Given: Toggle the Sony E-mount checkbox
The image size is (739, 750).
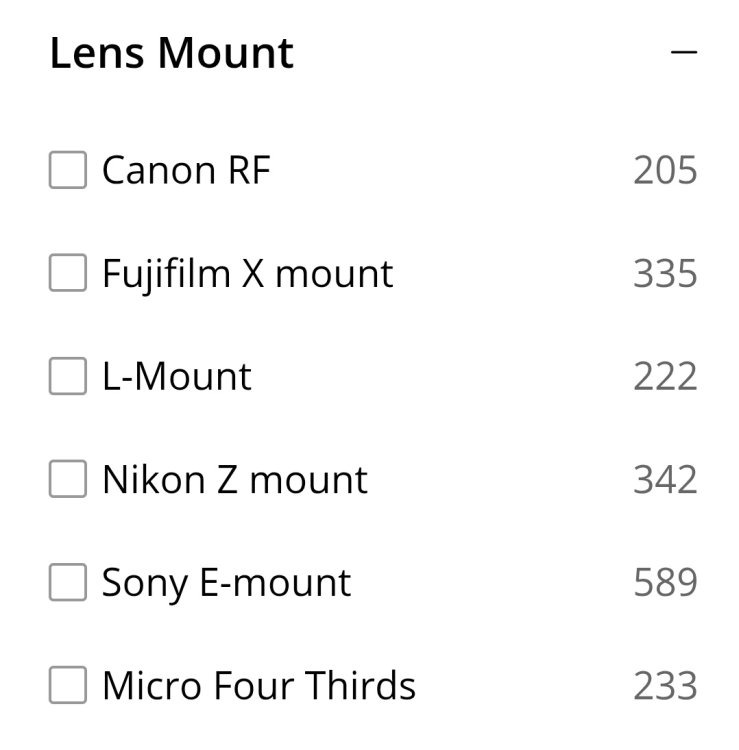Looking at the screenshot, I should point(68,583).
